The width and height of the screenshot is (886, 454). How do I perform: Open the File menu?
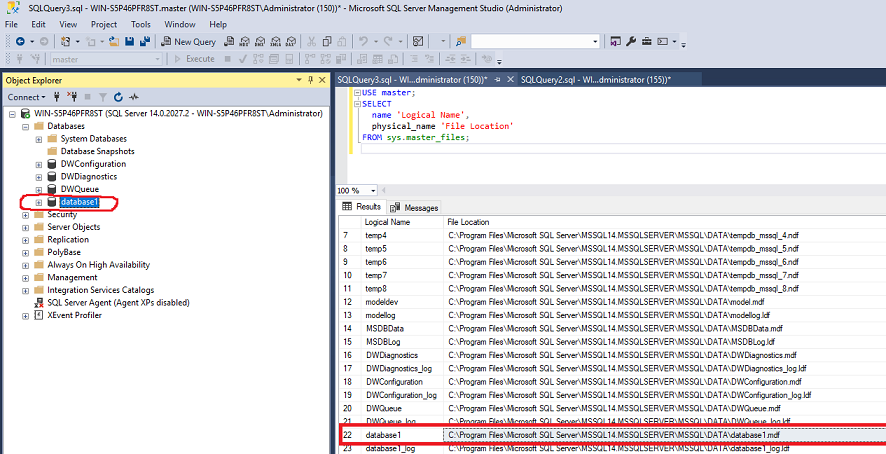click(x=11, y=24)
